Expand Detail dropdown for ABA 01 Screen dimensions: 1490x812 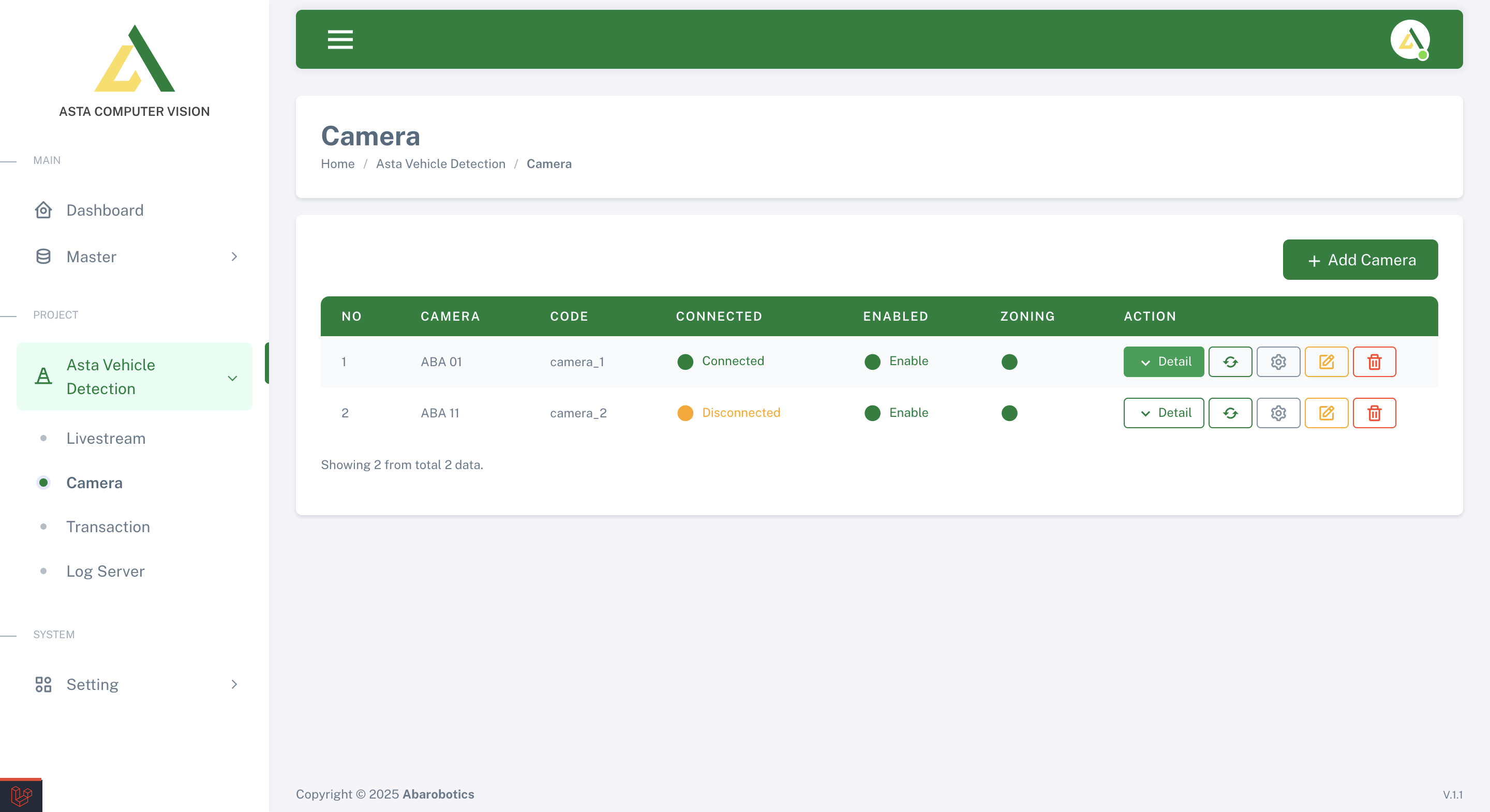[x=1164, y=362]
